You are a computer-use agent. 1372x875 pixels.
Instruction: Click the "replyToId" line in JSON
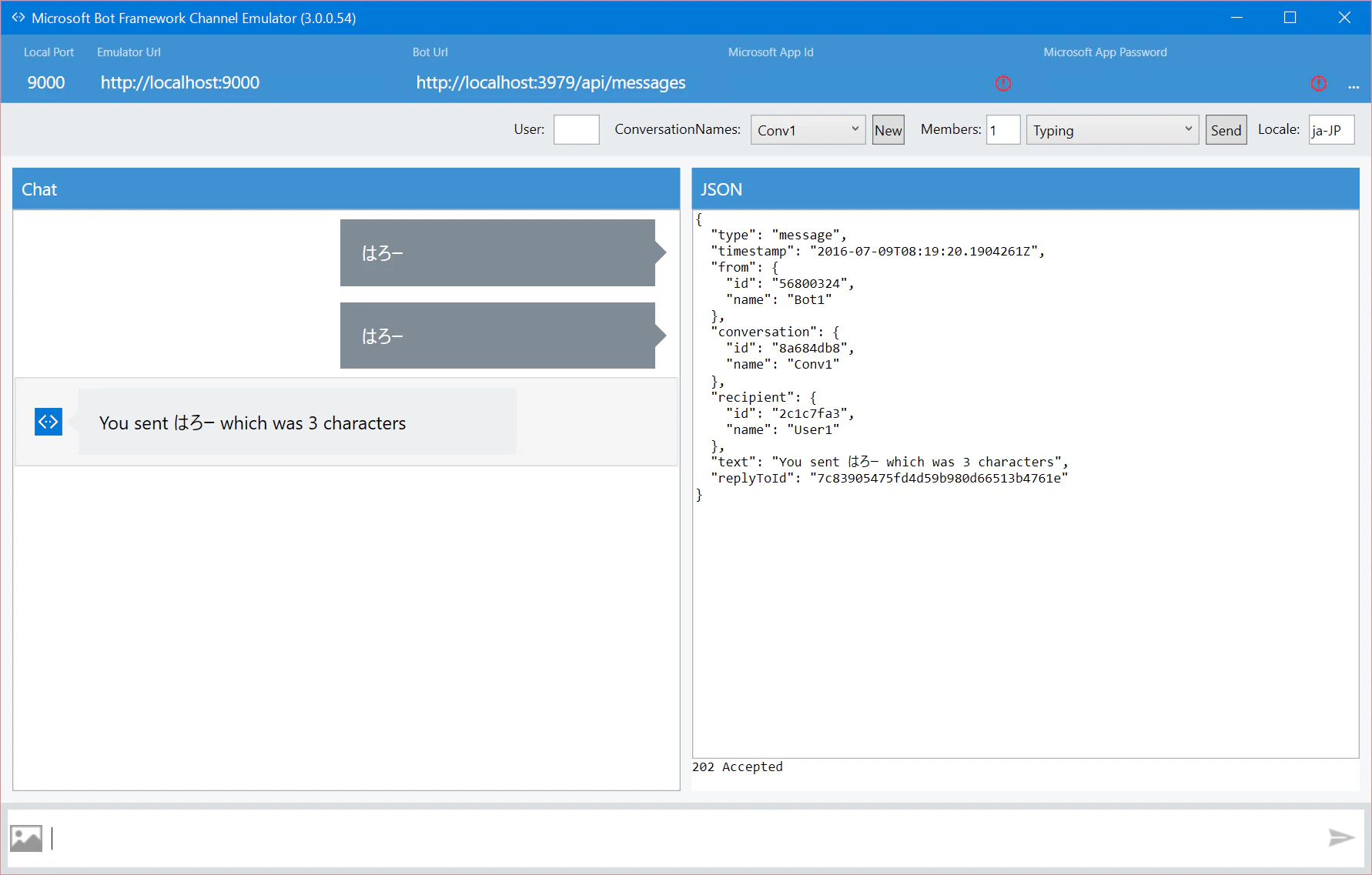pyautogui.click(x=889, y=478)
